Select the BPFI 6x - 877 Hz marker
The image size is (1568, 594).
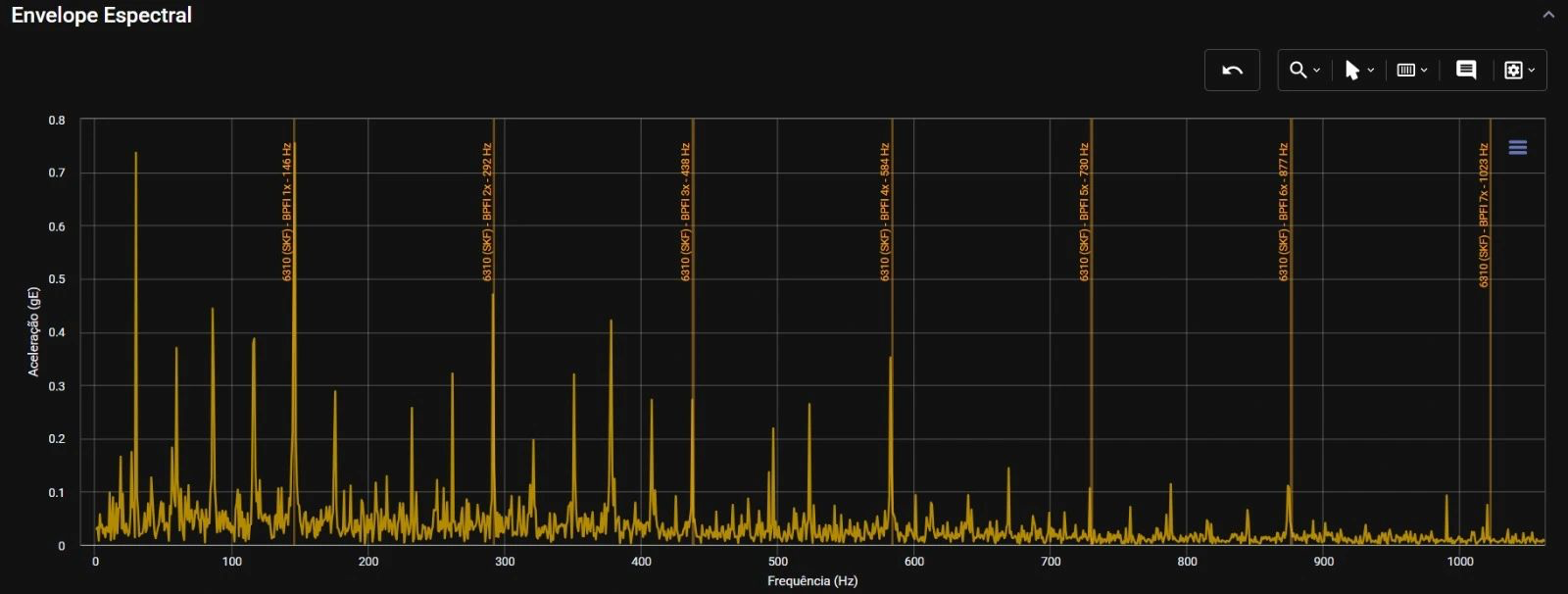tap(1284, 212)
